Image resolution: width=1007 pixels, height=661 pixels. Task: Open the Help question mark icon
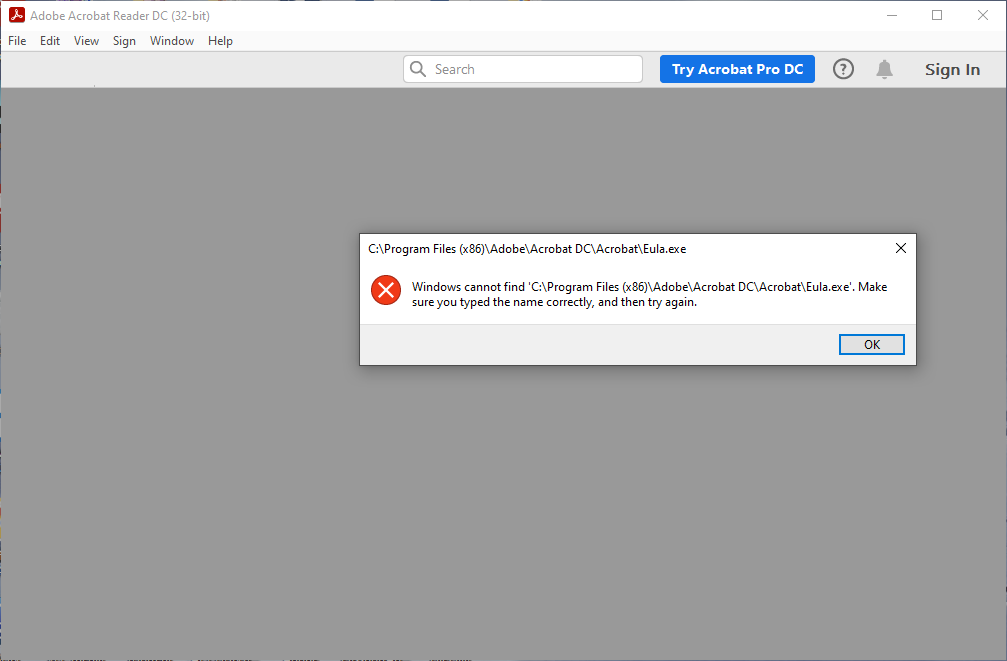click(x=843, y=69)
